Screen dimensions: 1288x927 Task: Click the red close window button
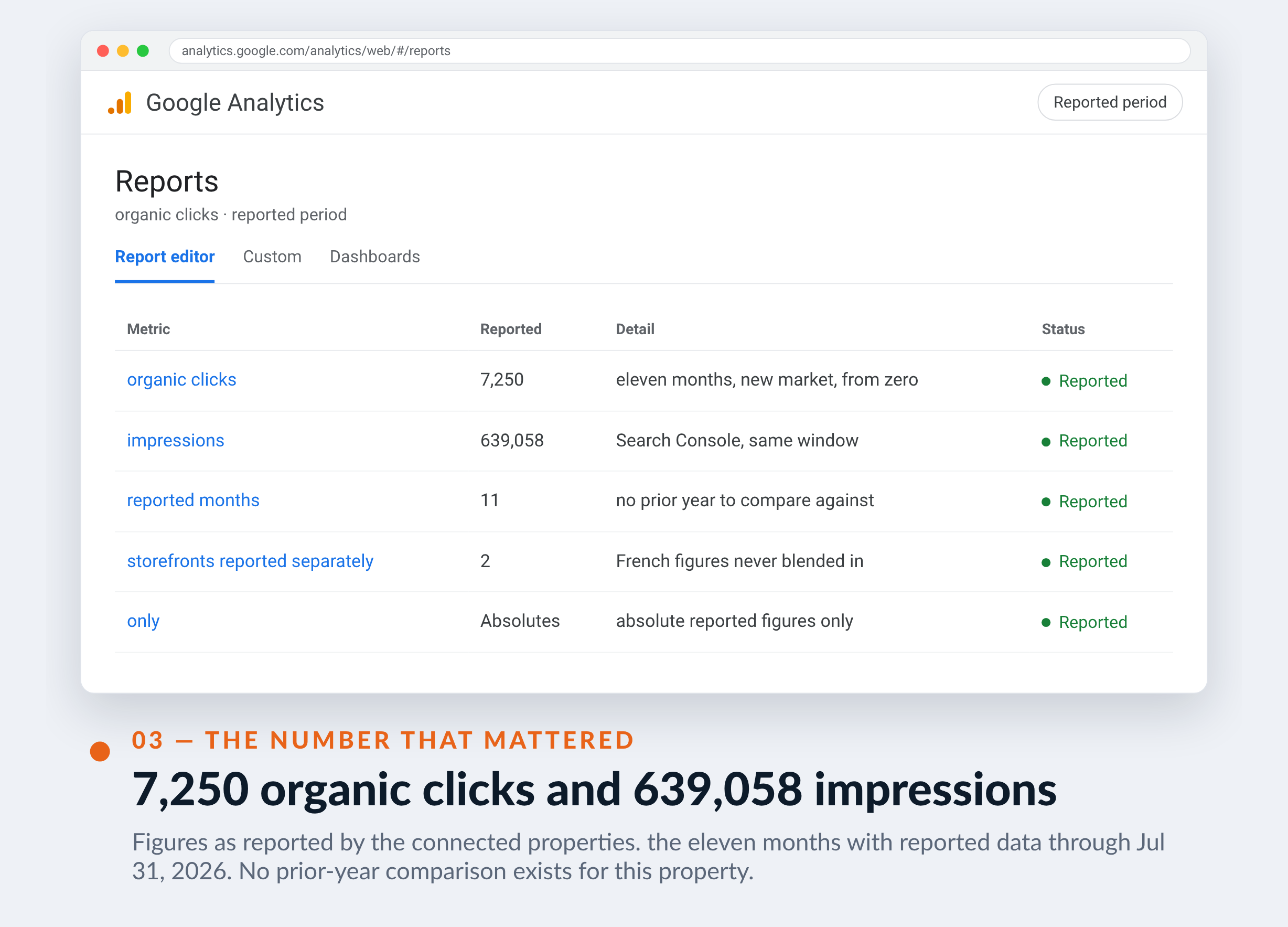point(103,51)
